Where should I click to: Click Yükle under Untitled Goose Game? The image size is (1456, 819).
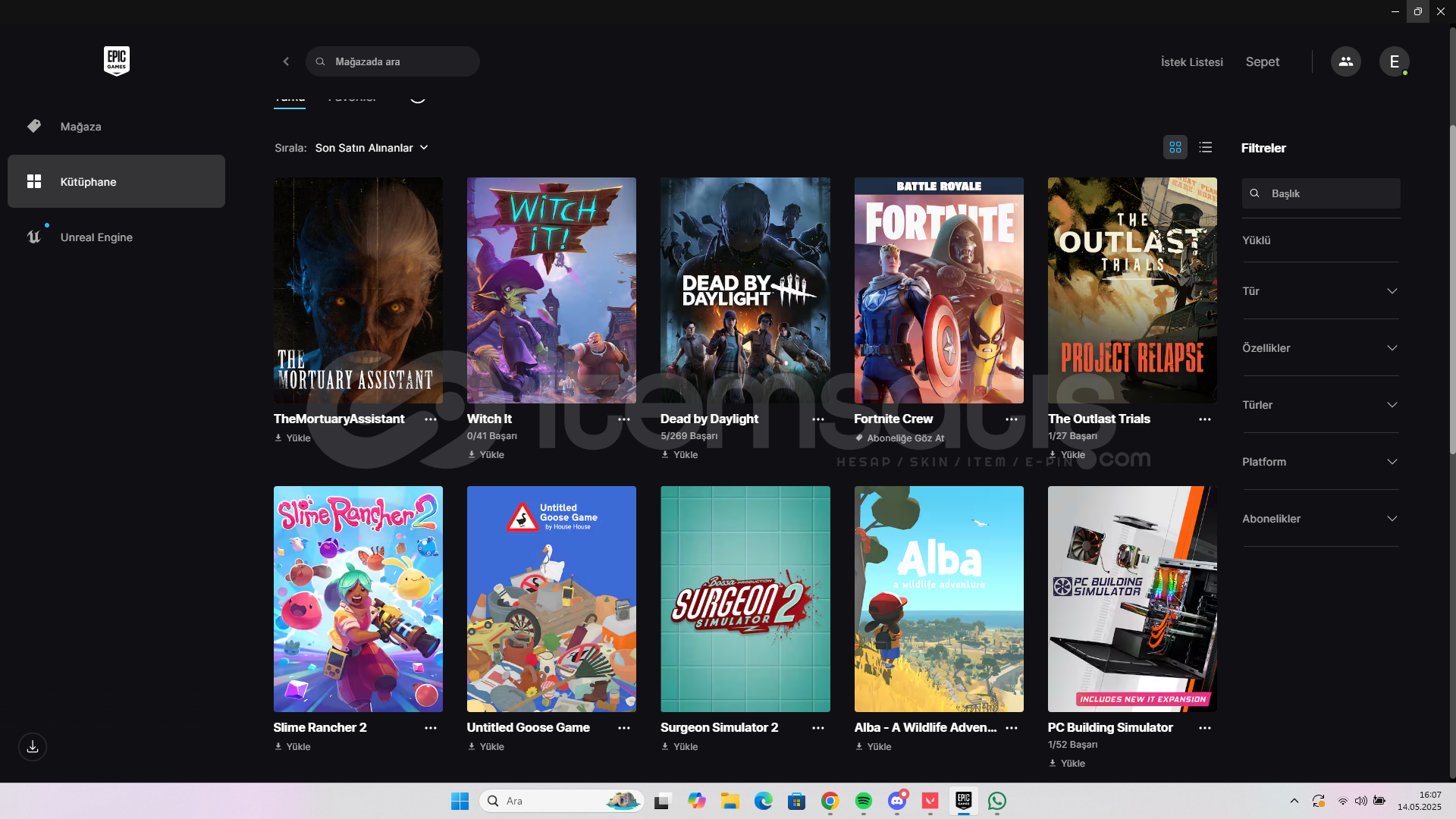486,747
